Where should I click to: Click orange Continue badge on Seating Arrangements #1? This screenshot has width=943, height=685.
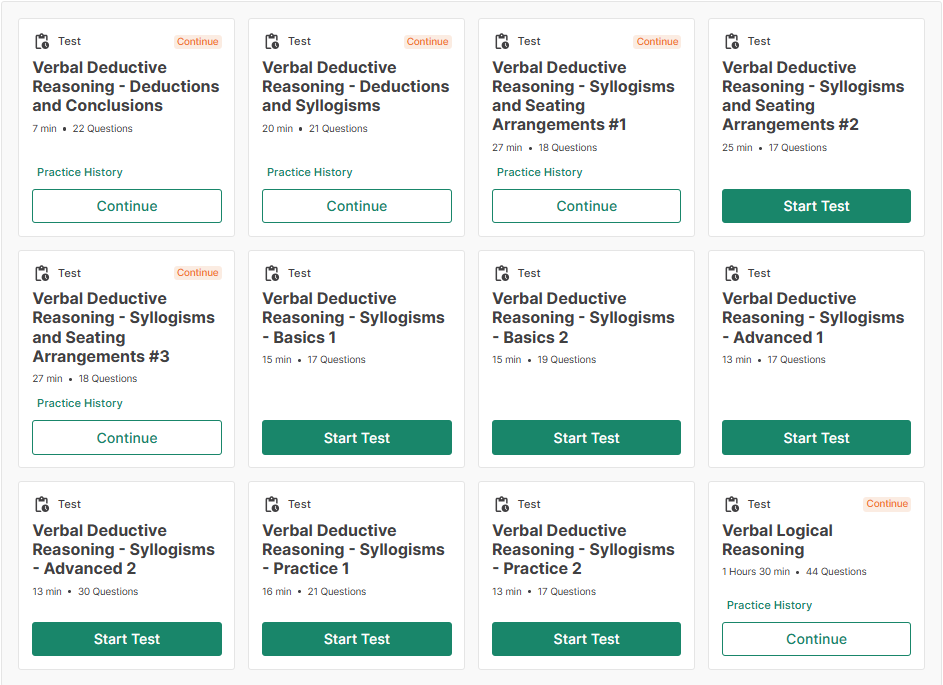pyautogui.click(x=657, y=42)
